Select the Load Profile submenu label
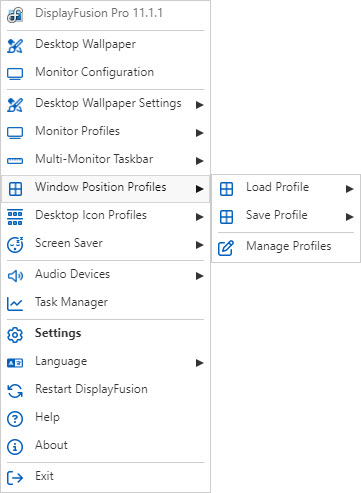The image size is (361, 493). point(277,187)
